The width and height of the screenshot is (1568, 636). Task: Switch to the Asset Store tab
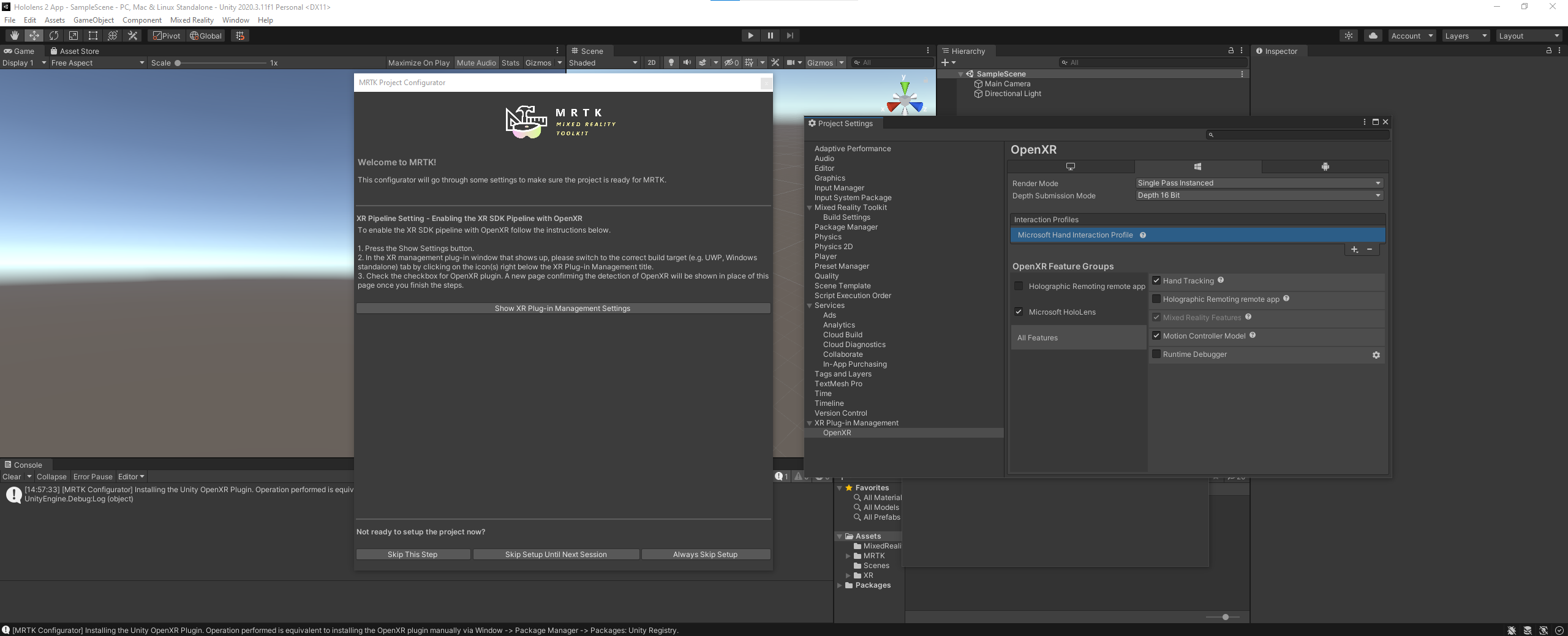(75, 51)
